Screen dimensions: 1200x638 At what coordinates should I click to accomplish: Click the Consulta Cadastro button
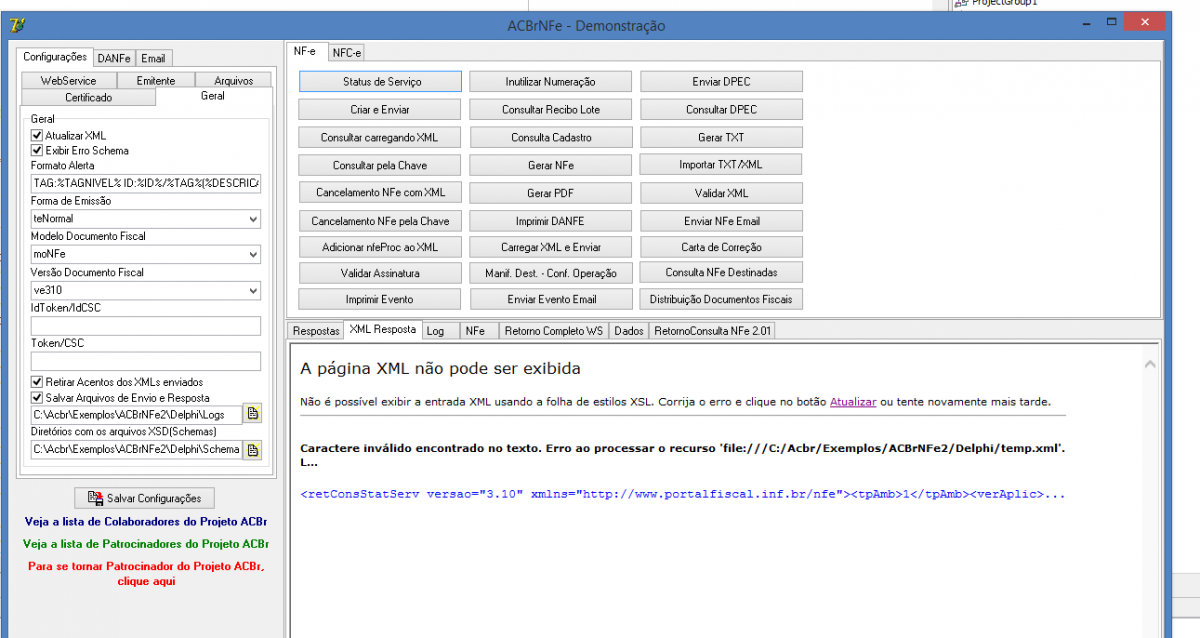coord(551,137)
